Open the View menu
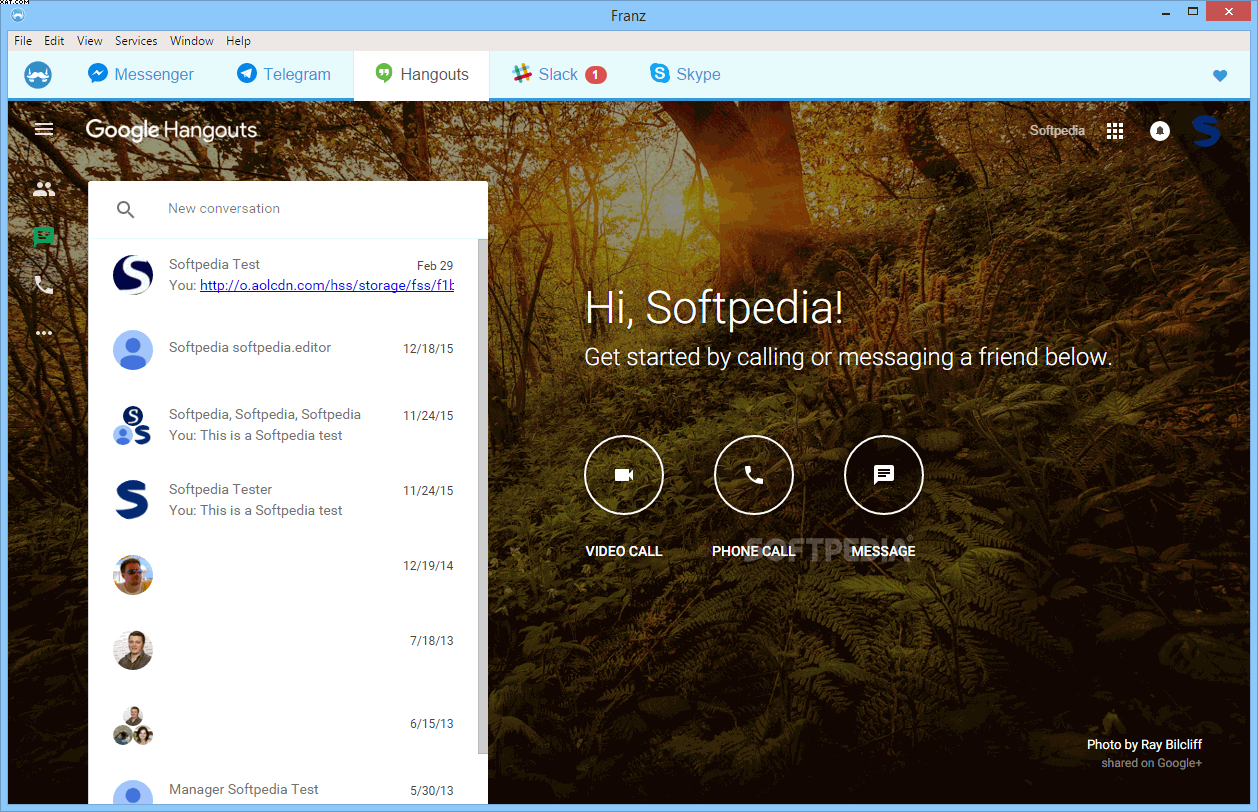Viewport: 1258px width, 812px height. click(x=90, y=41)
